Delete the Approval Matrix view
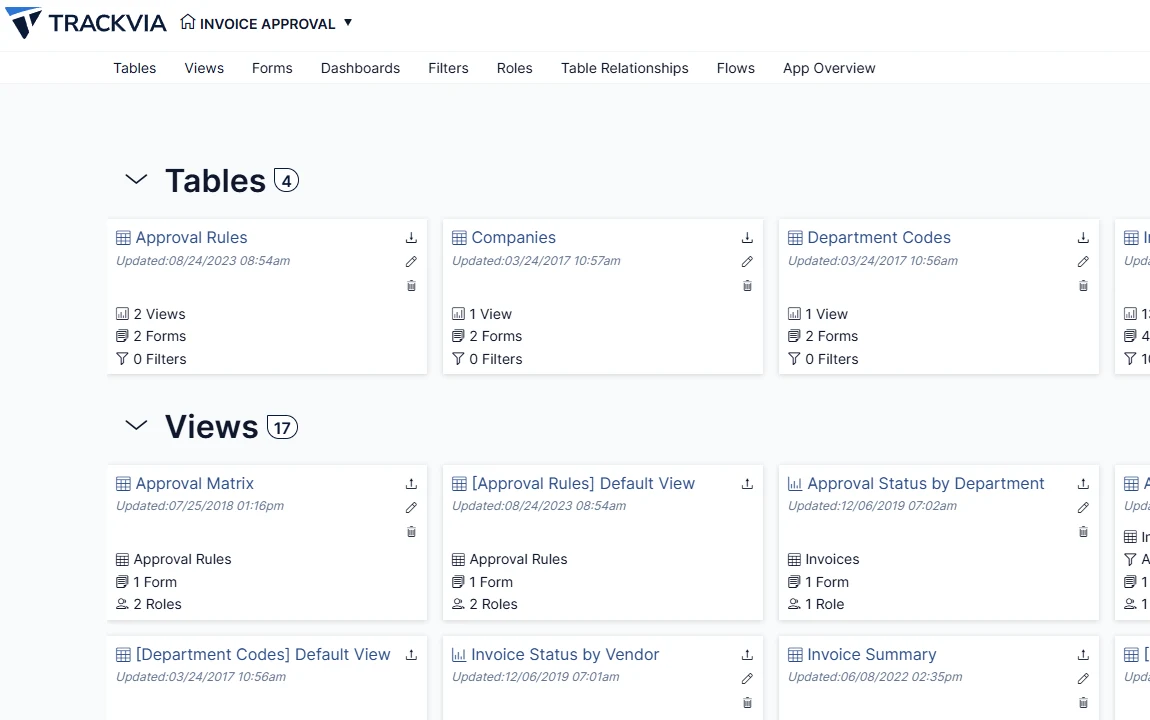 (411, 532)
